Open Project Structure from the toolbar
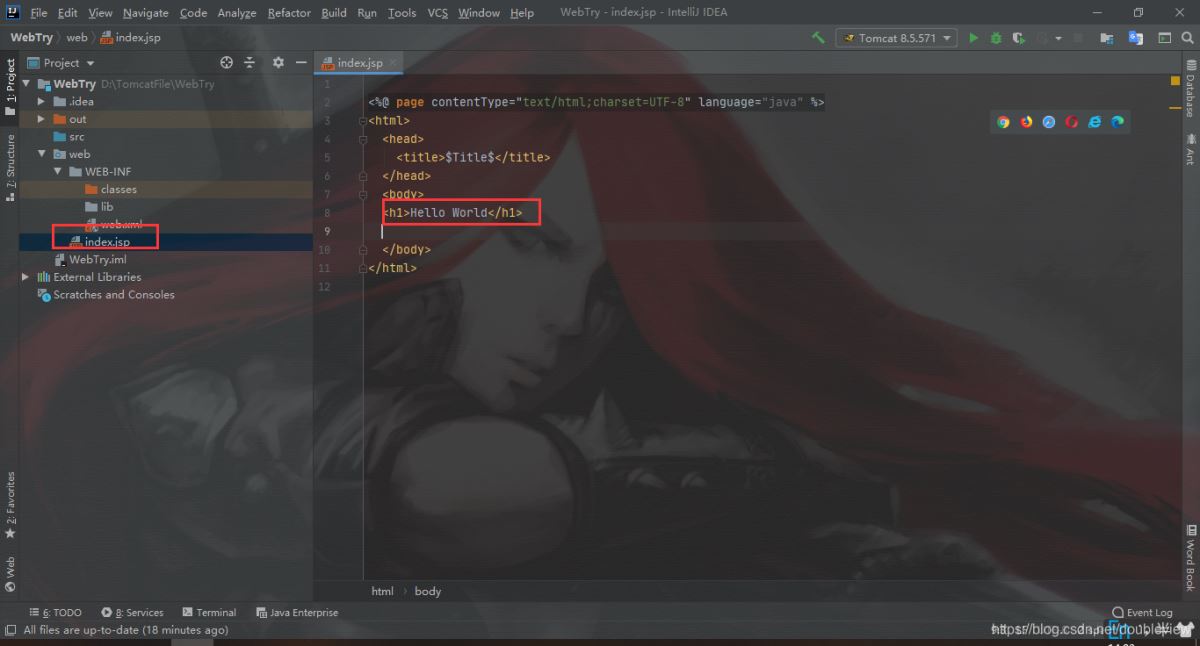1200x646 pixels. [1107, 38]
